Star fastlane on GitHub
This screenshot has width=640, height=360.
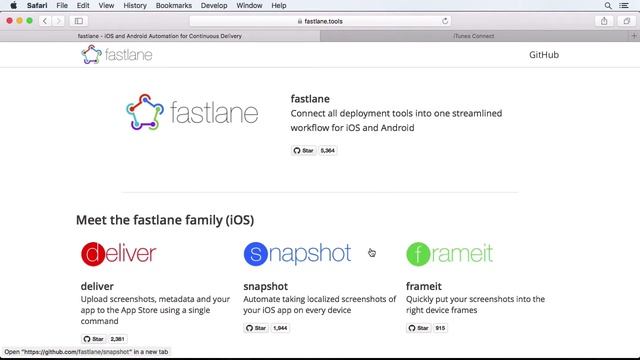(303, 151)
